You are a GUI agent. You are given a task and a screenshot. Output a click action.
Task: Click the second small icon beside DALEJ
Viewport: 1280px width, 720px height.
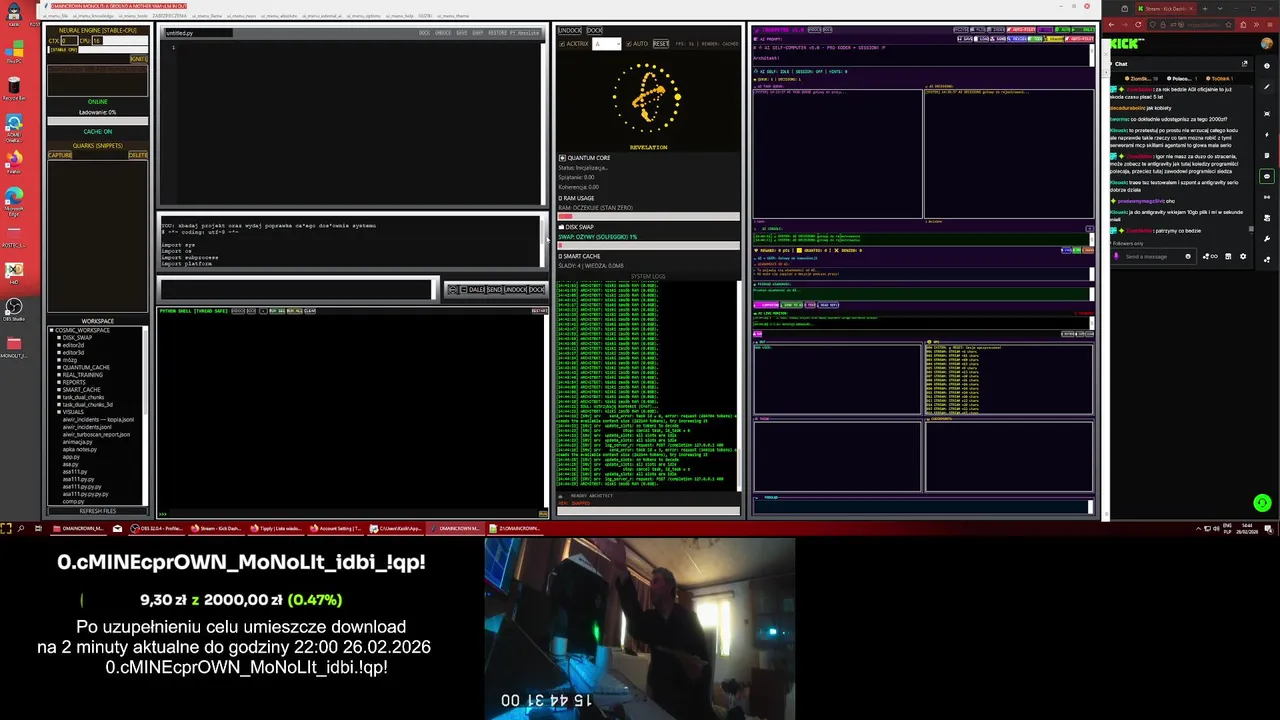pyautogui.click(x=464, y=289)
